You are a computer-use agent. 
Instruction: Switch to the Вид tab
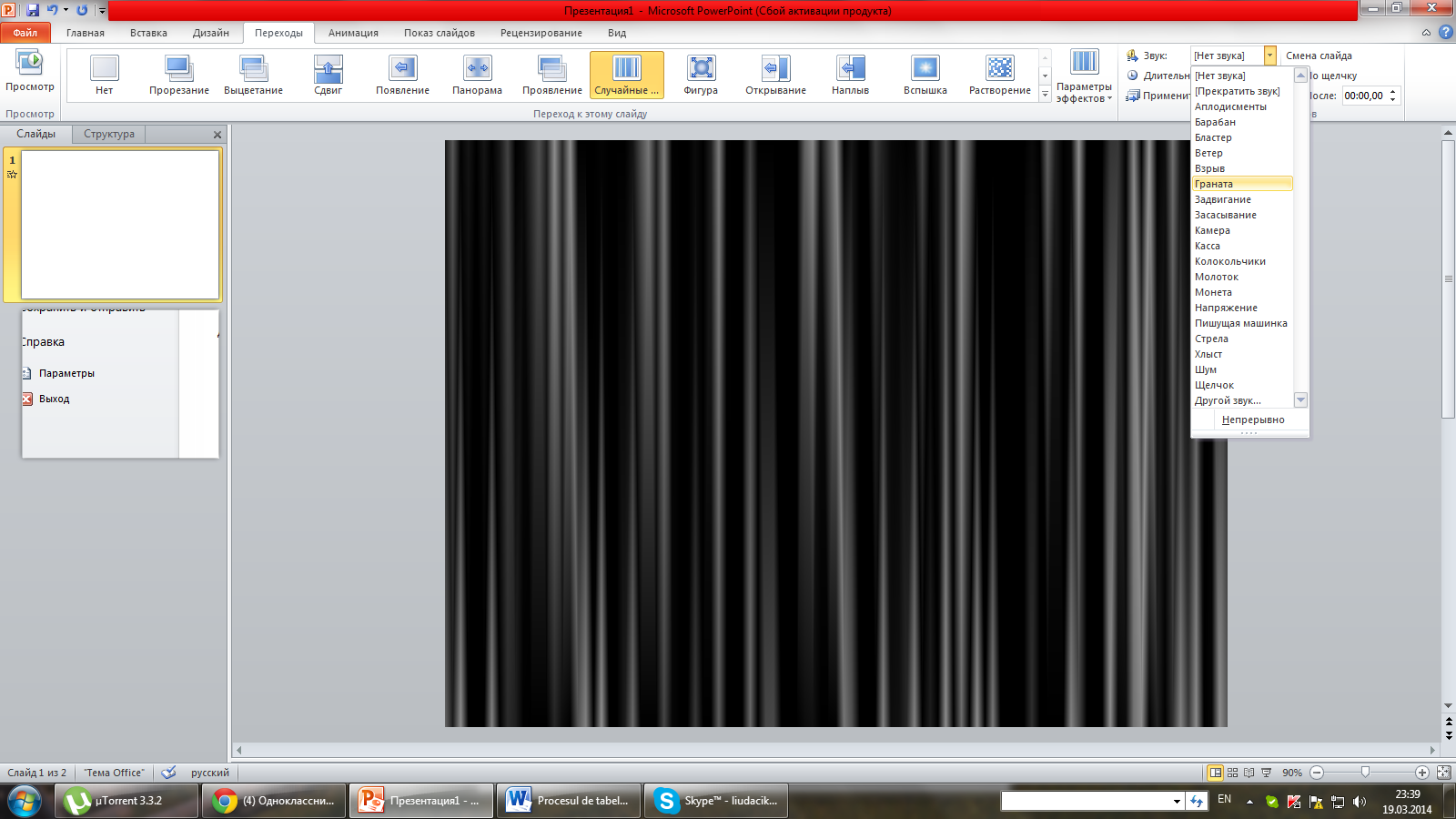click(x=617, y=33)
